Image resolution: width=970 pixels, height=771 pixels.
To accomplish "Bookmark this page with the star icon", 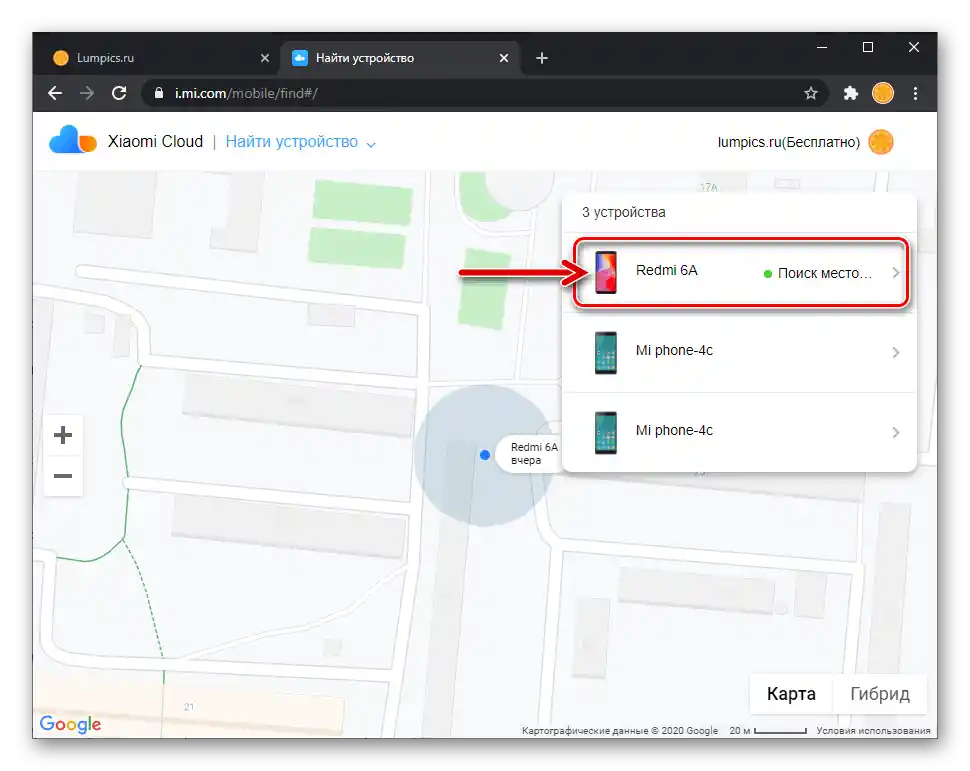I will (x=811, y=93).
